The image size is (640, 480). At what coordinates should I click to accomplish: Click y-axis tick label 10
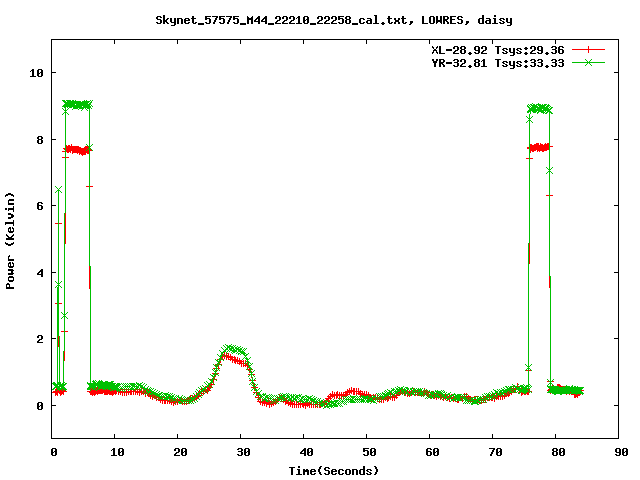click(x=36, y=73)
